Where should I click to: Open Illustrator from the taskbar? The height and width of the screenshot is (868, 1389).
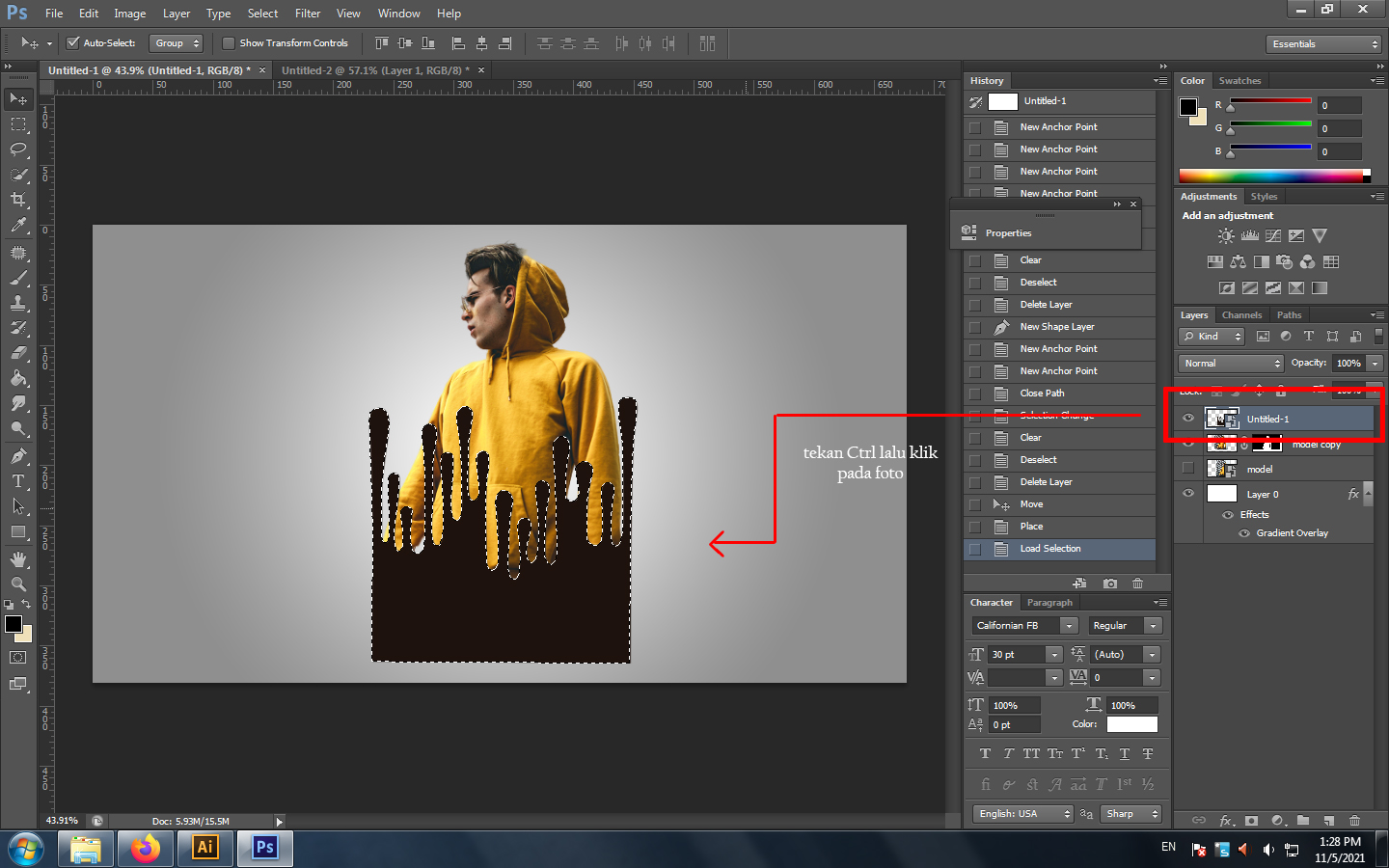(205, 848)
